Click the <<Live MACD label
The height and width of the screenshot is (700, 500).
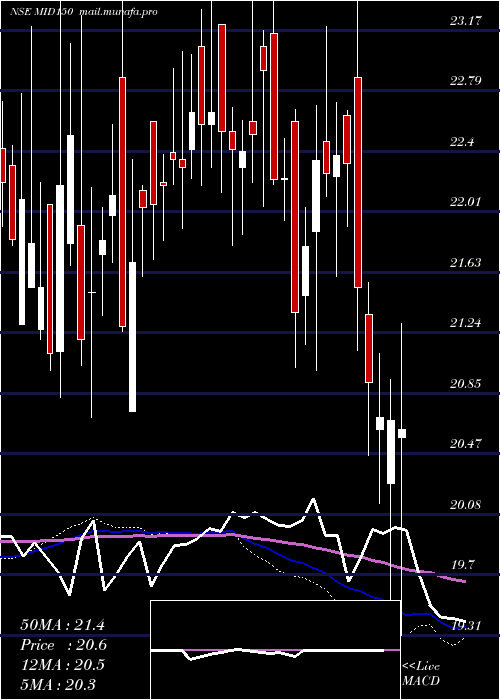click(421, 674)
